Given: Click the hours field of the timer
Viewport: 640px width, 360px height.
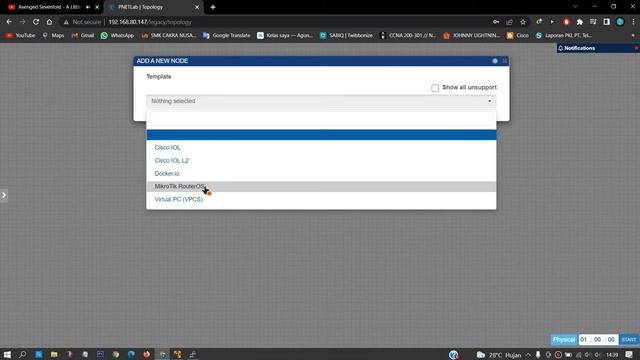Looking at the screenshot, I should [x=584, y=340].
